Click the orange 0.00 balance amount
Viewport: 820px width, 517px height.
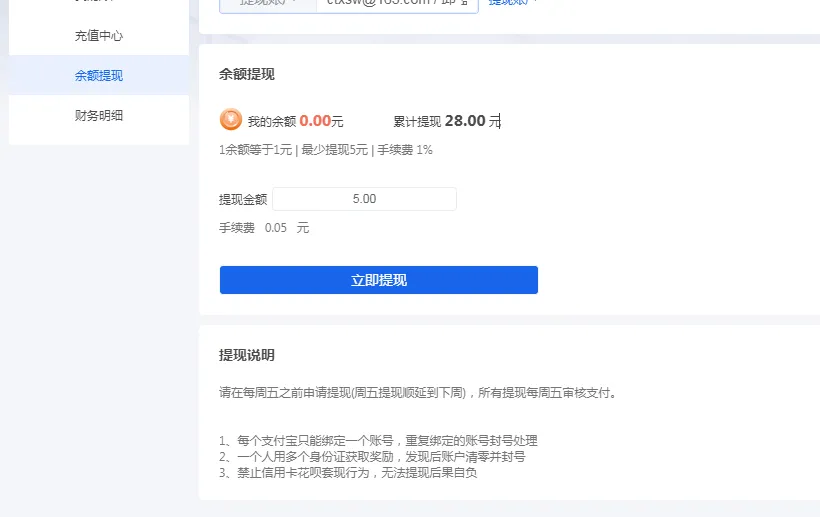pos(315,121)
